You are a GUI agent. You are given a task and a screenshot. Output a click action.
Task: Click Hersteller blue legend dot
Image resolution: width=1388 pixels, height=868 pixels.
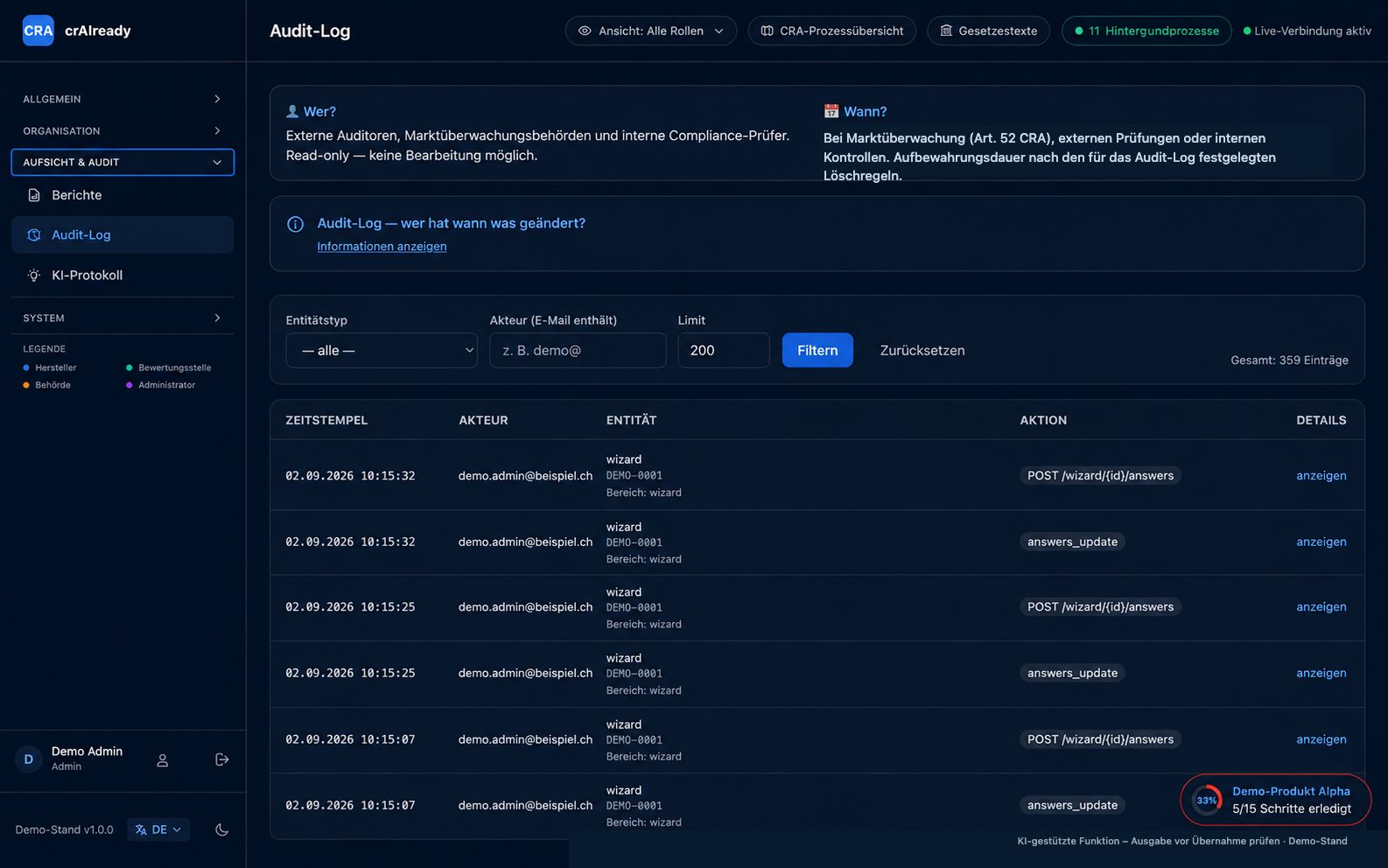point(26,367)
